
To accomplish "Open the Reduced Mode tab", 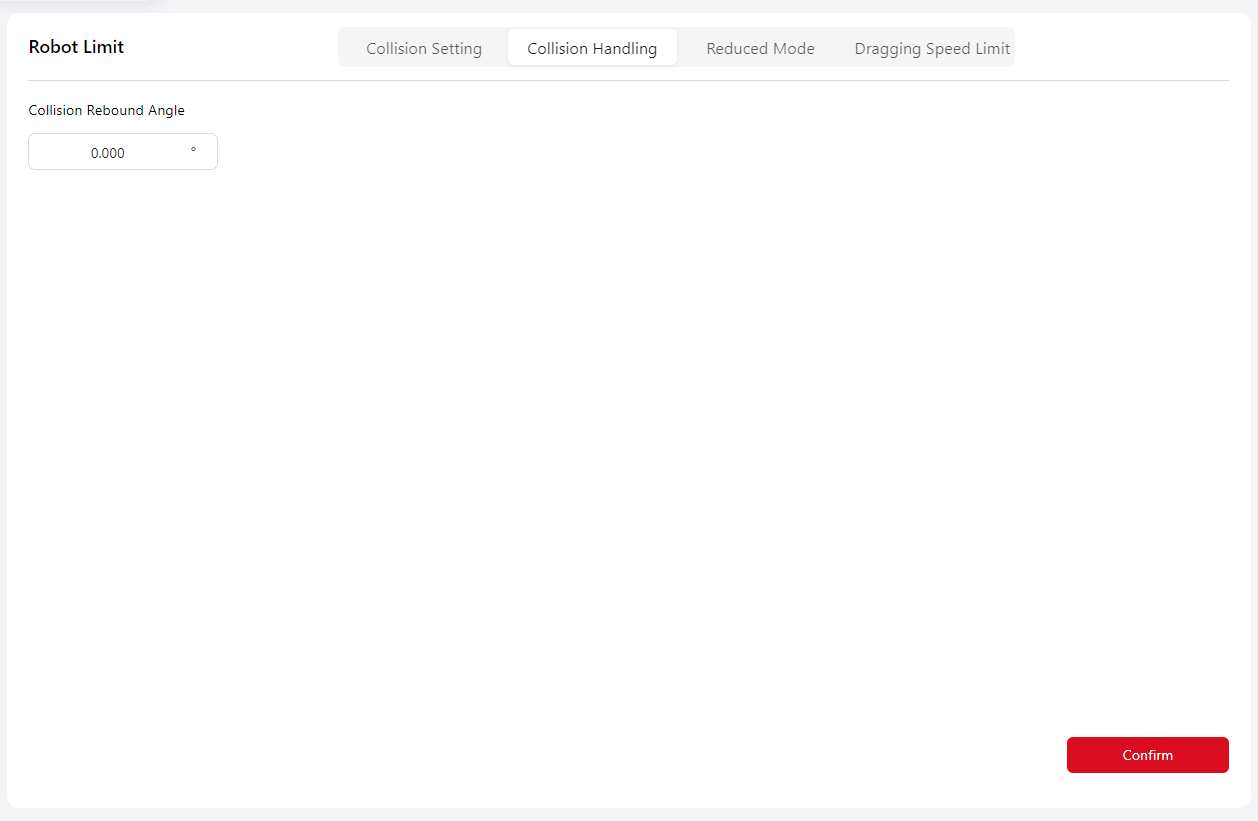I will point(760,48).
